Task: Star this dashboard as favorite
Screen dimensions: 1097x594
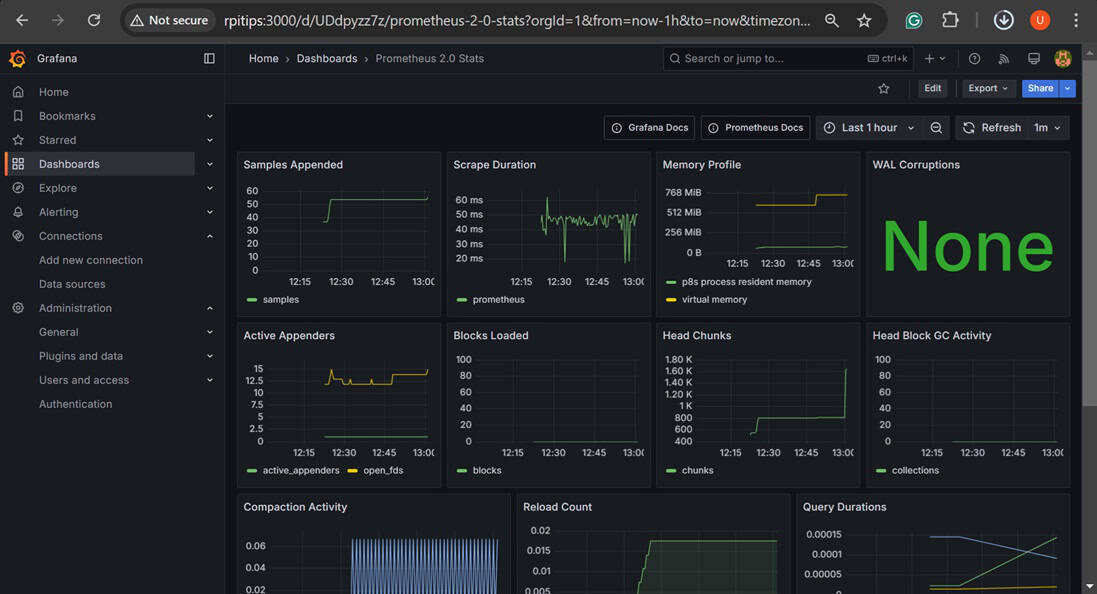Action: tap(884, 89)
